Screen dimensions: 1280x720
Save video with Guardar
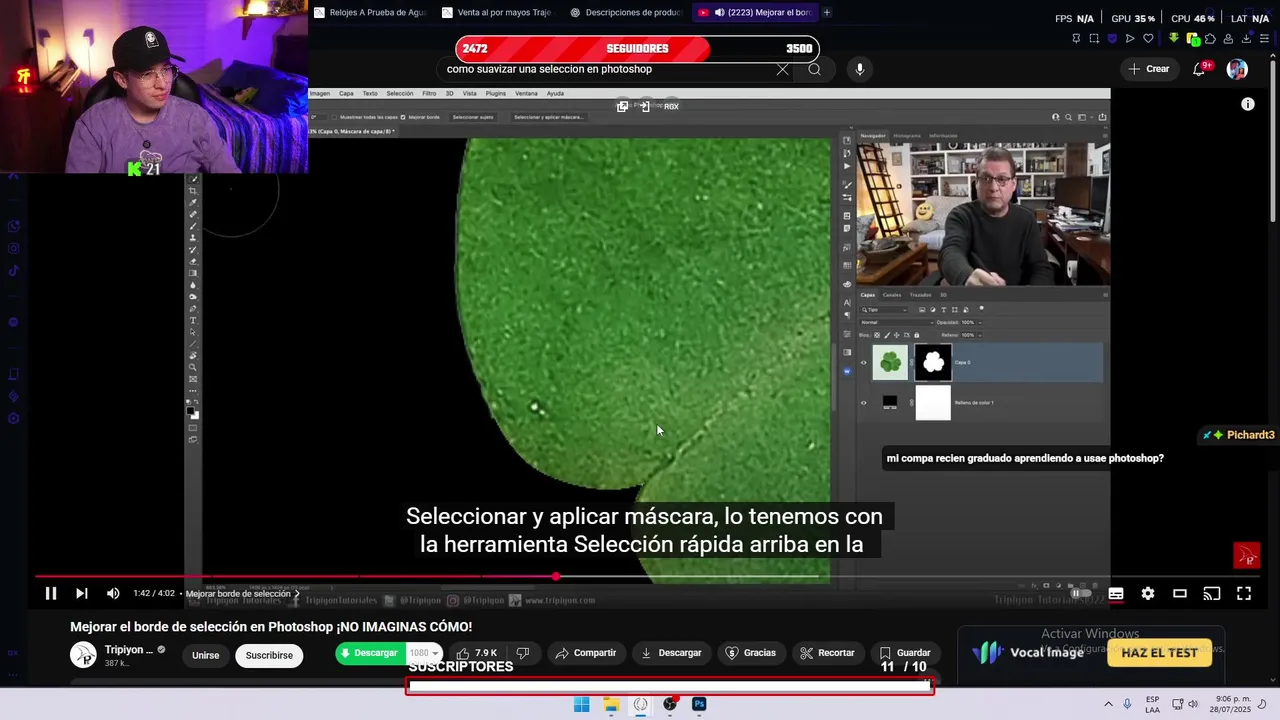(x=904, y=653)
